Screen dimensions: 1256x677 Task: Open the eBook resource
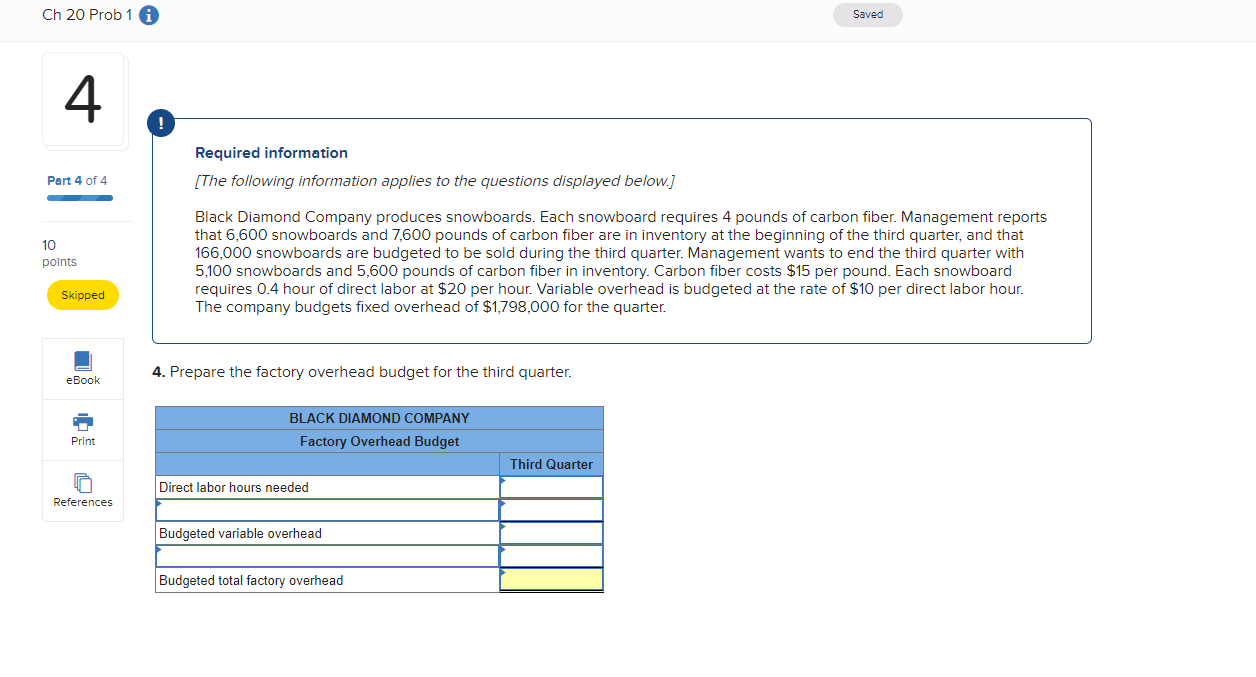point(83,369)
